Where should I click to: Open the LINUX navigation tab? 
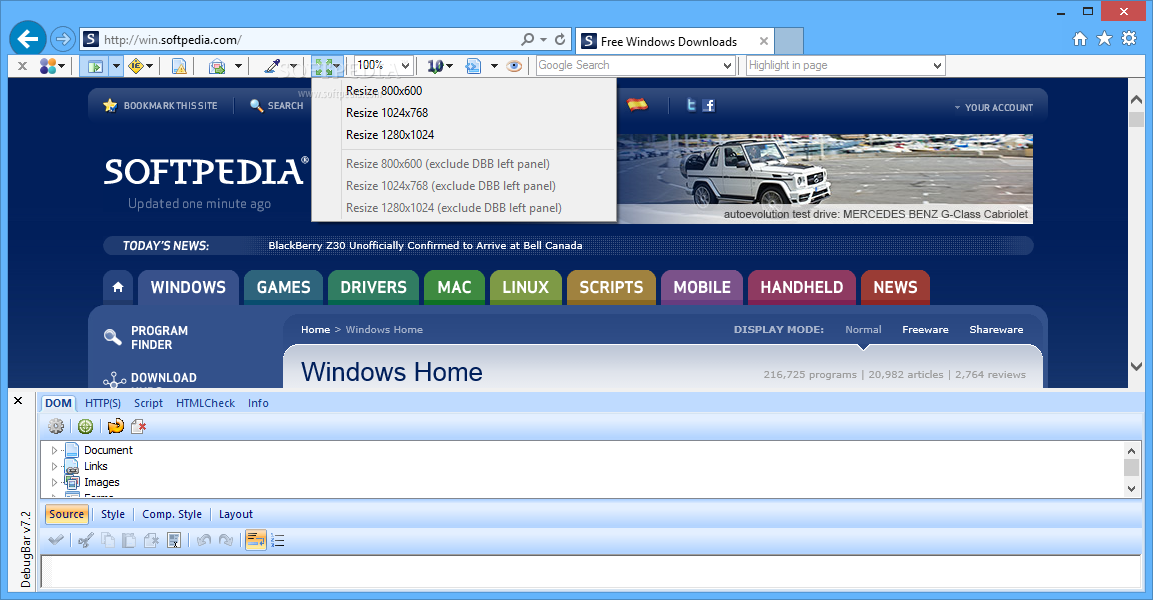(526, 288)
